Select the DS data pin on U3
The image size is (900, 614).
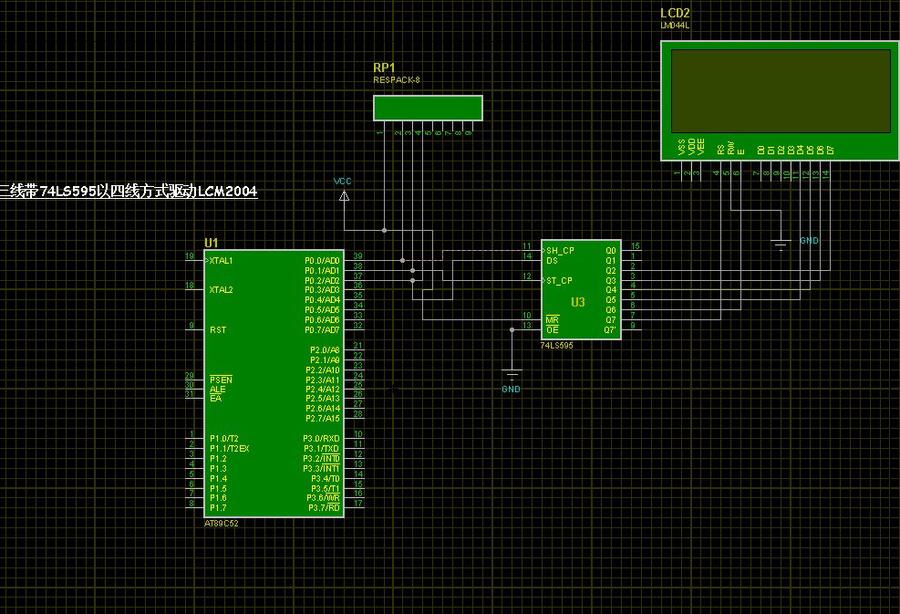click(552, 260)
